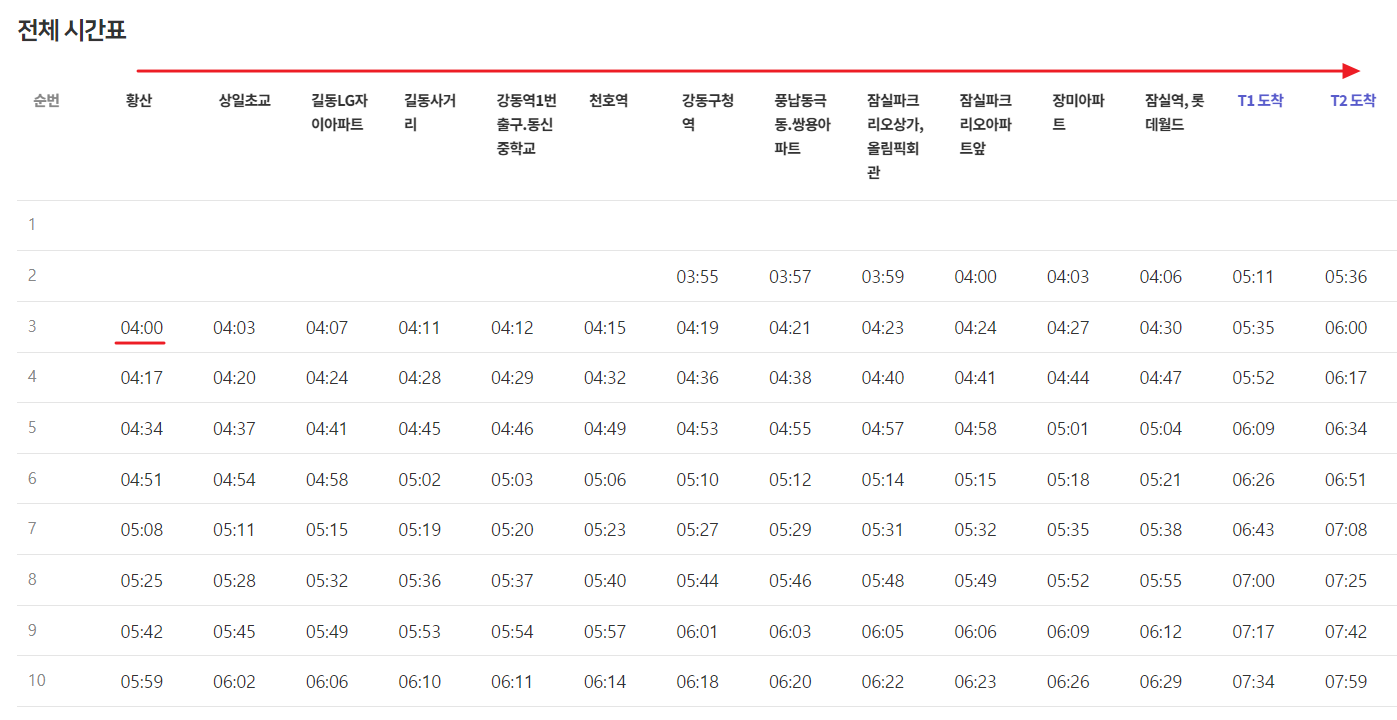Click the 강동역1번출구.동신중학교 column header
The width and height of the screenshot is (1397, 720).
coord(526,125)
